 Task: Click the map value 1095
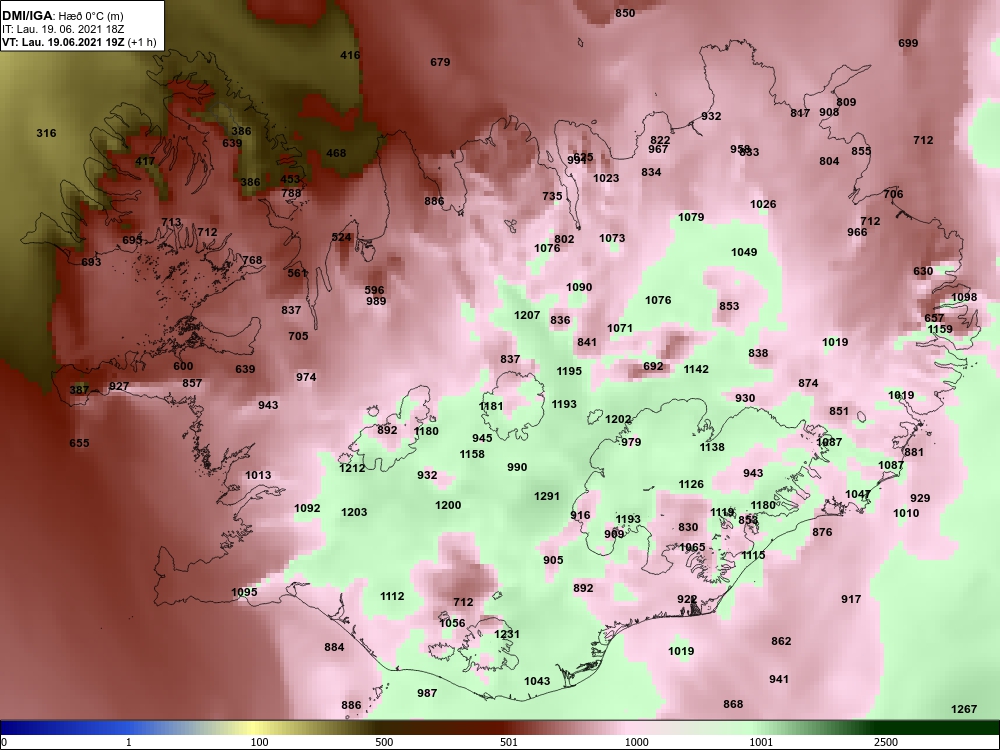[x=244, y=592]
